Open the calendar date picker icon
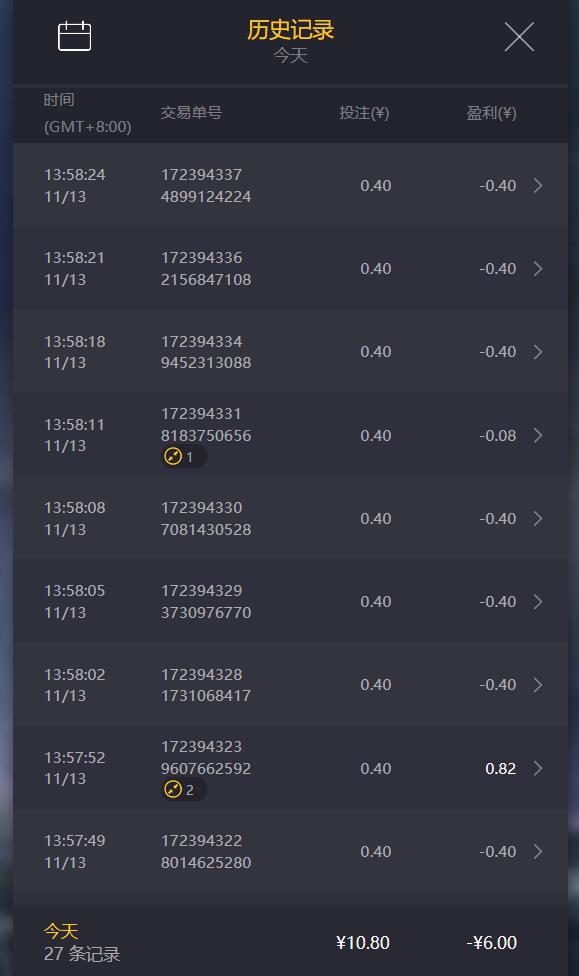This screenshot has width=579, height=976. (x=74, y=35)
